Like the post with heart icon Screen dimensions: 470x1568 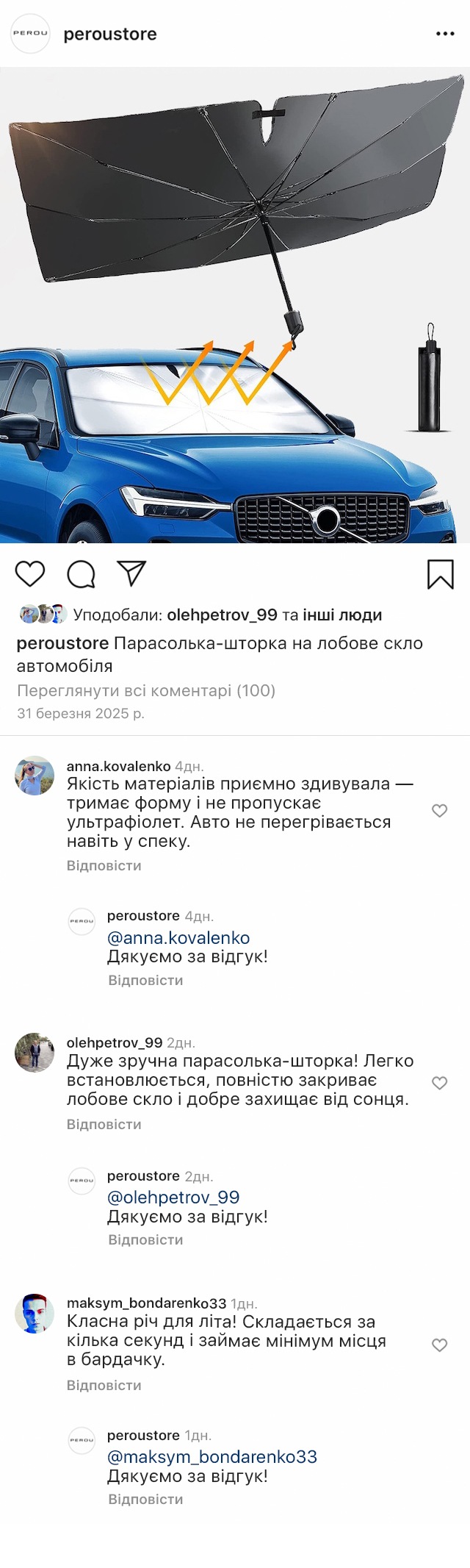30,573
